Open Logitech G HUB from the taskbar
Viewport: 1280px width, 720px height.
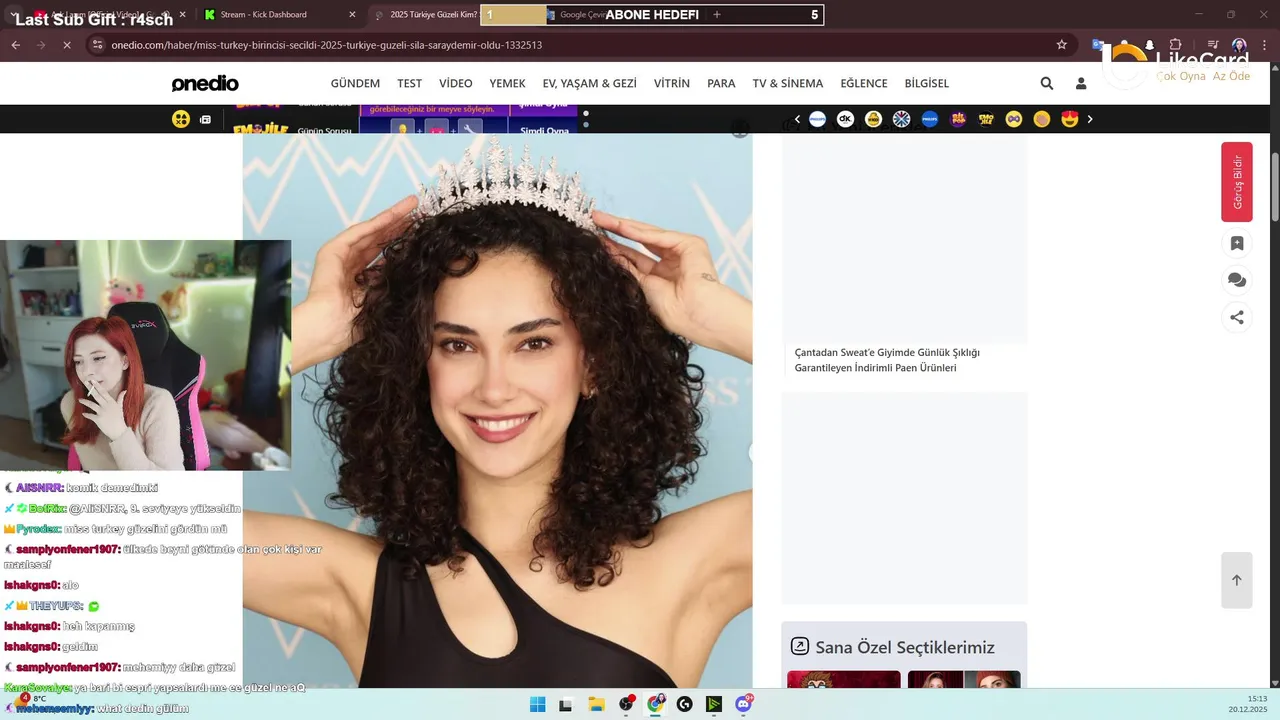(684, 704)
